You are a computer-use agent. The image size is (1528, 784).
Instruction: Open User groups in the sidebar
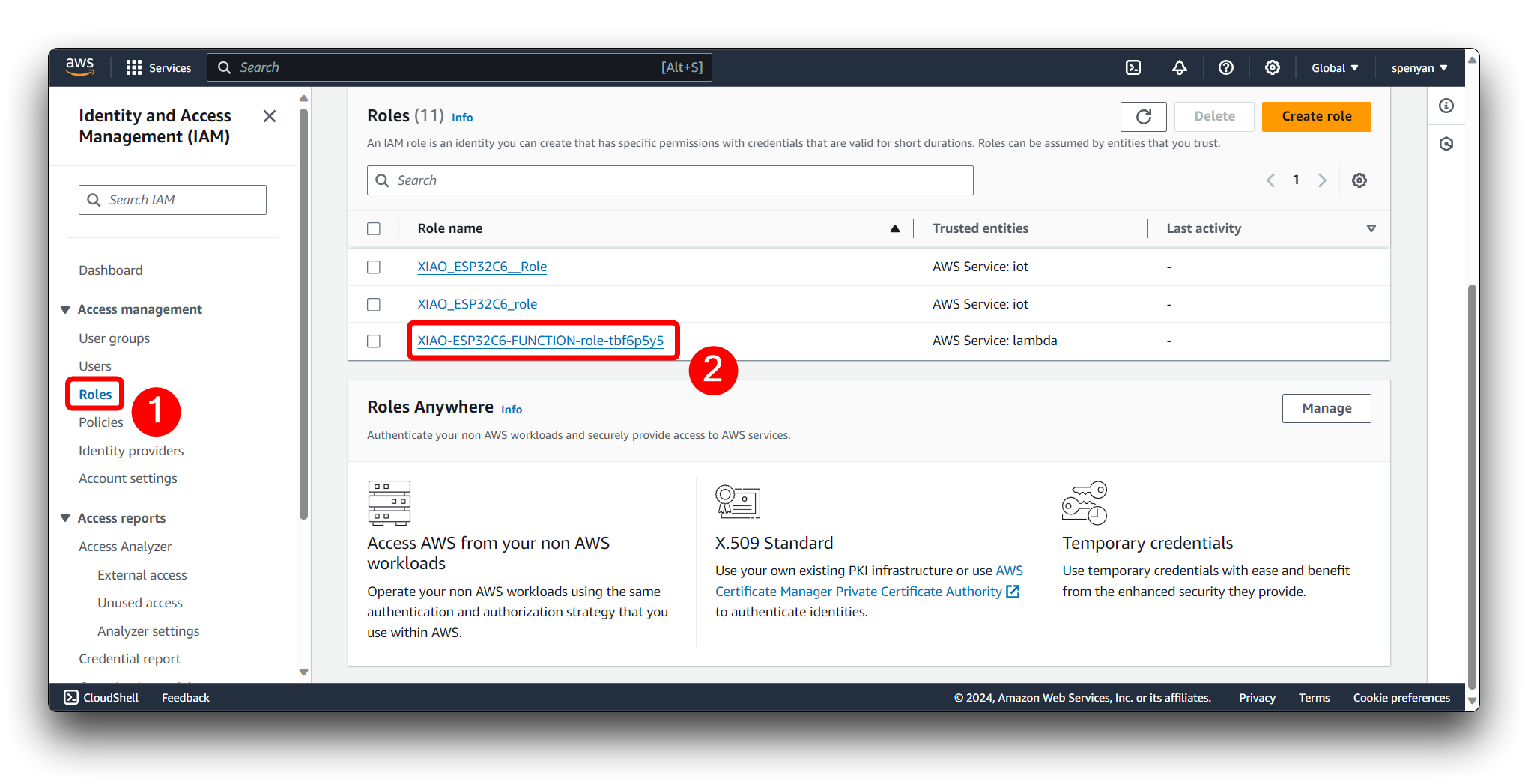pyautogui.click(x=115, y=338)
